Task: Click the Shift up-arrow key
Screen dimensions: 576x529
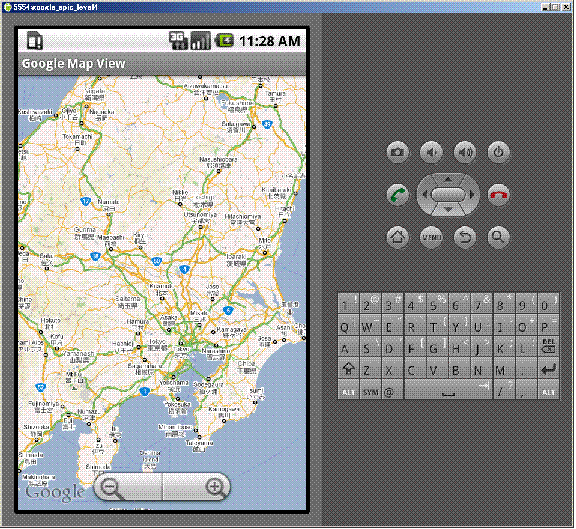Action: [x=348, y=369]
